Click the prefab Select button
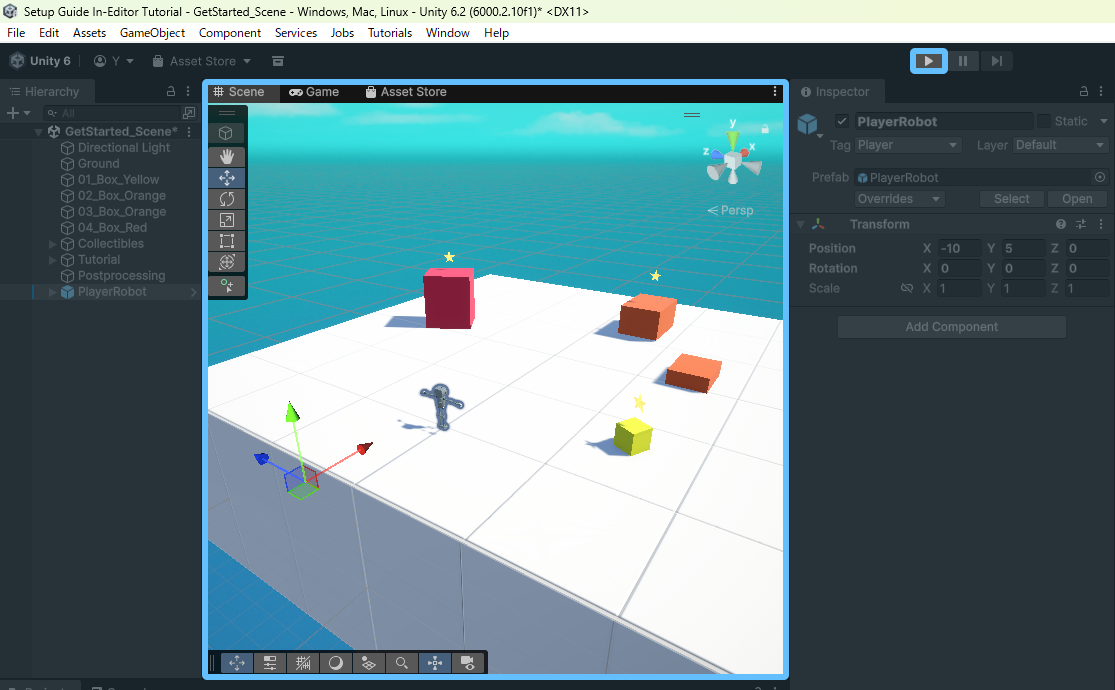The image size is (1115, 690). (x=1011, y=199)
